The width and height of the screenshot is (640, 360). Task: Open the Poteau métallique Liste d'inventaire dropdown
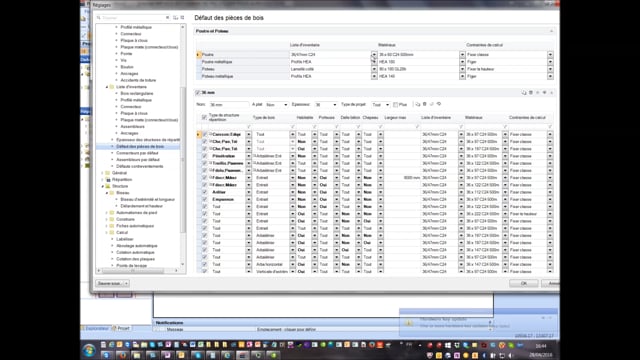pos(374,76)
